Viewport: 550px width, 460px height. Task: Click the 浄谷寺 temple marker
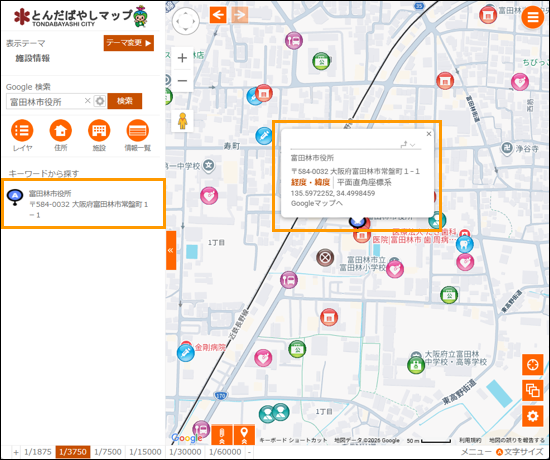[x=507, y=148]
